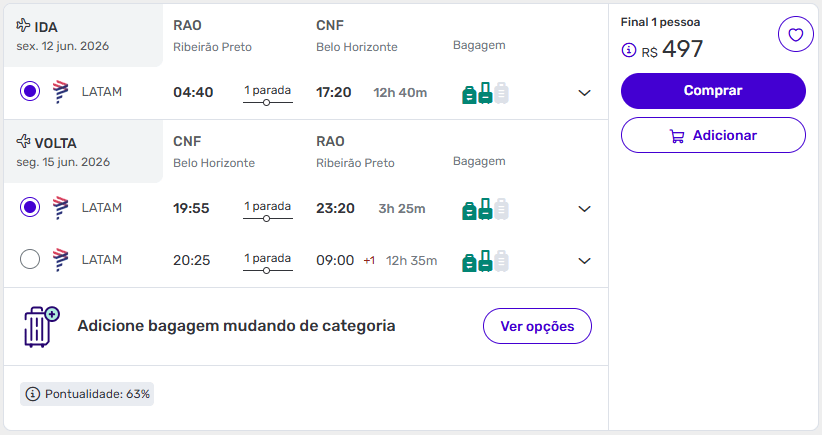Image resolution: width=822 pixels, height=435 pixels.
Task: Select the 04:40 LATAM outbound flight radio
Action: 30,92
